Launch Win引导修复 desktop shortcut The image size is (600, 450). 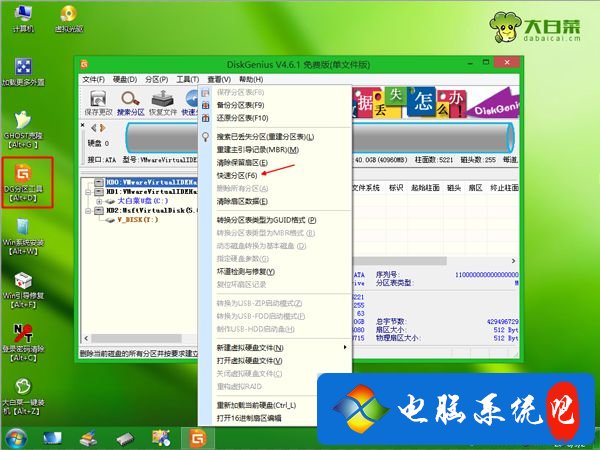click(23, 290)
